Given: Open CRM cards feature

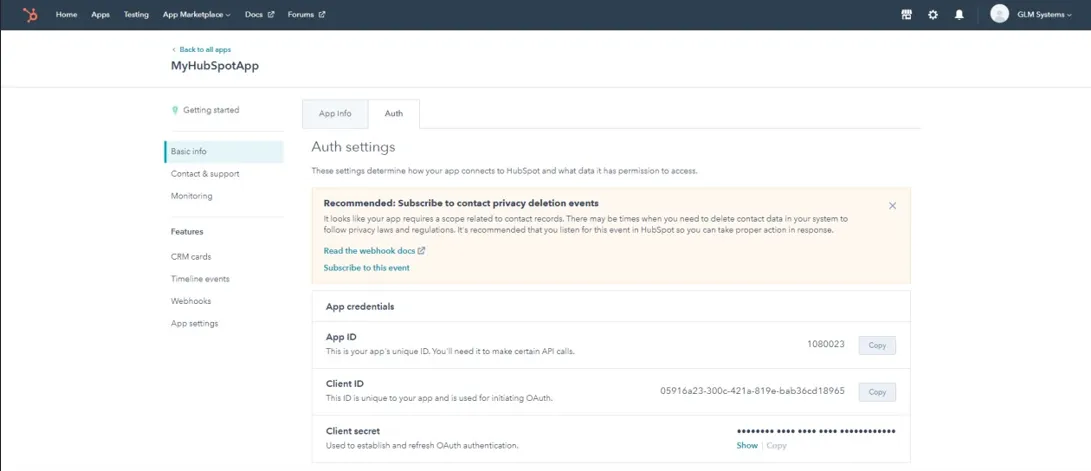Looking at the screenshot, I should 191,257.
